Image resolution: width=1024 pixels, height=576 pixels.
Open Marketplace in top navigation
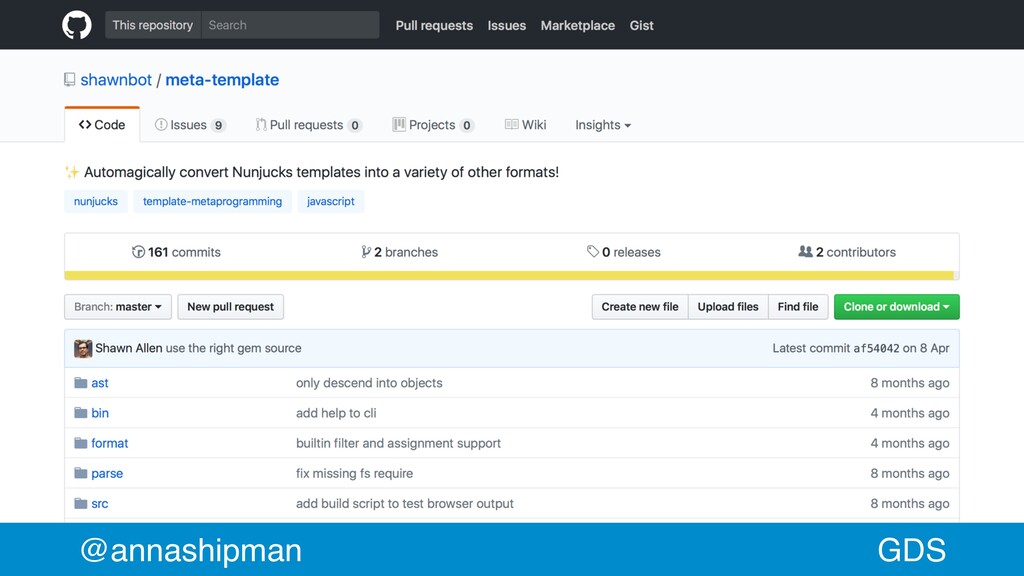pos(577,25)
